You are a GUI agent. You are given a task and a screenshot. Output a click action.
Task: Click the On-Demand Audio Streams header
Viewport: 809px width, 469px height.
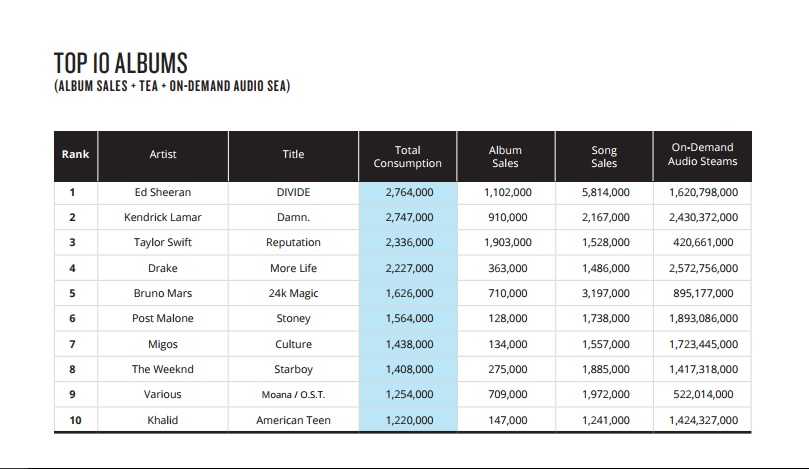pos(702,154)
